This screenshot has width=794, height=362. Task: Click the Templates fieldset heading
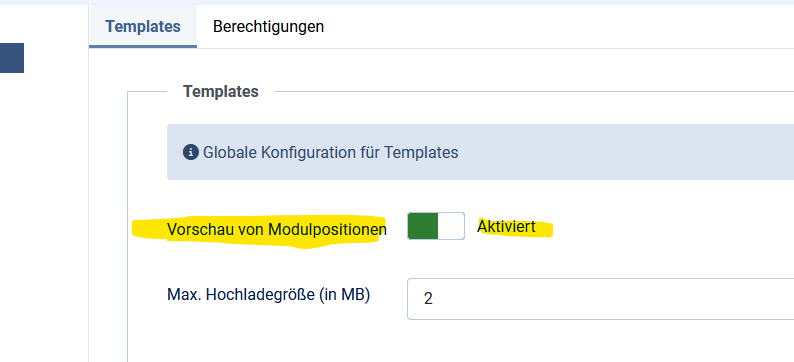click(221, 92)
